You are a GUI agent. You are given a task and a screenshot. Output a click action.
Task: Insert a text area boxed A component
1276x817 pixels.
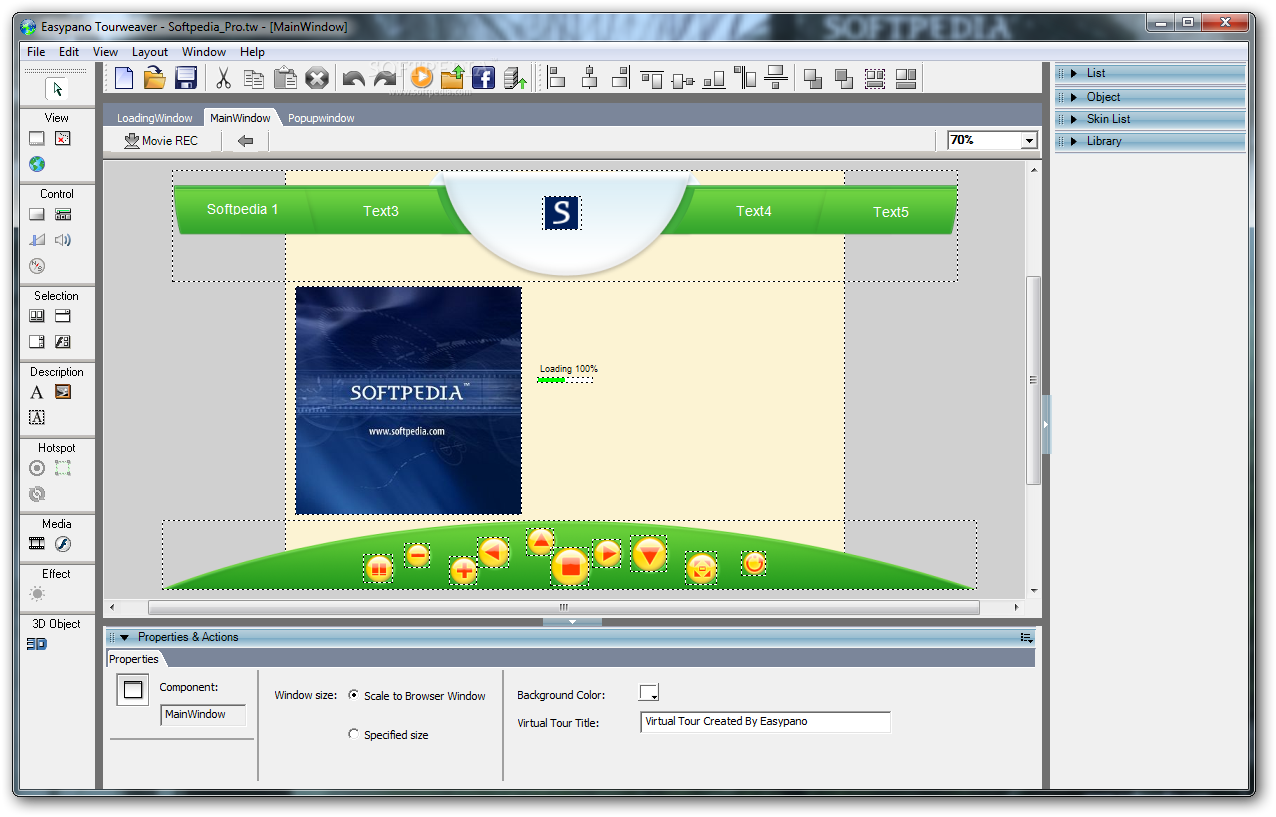pos(37,418)
